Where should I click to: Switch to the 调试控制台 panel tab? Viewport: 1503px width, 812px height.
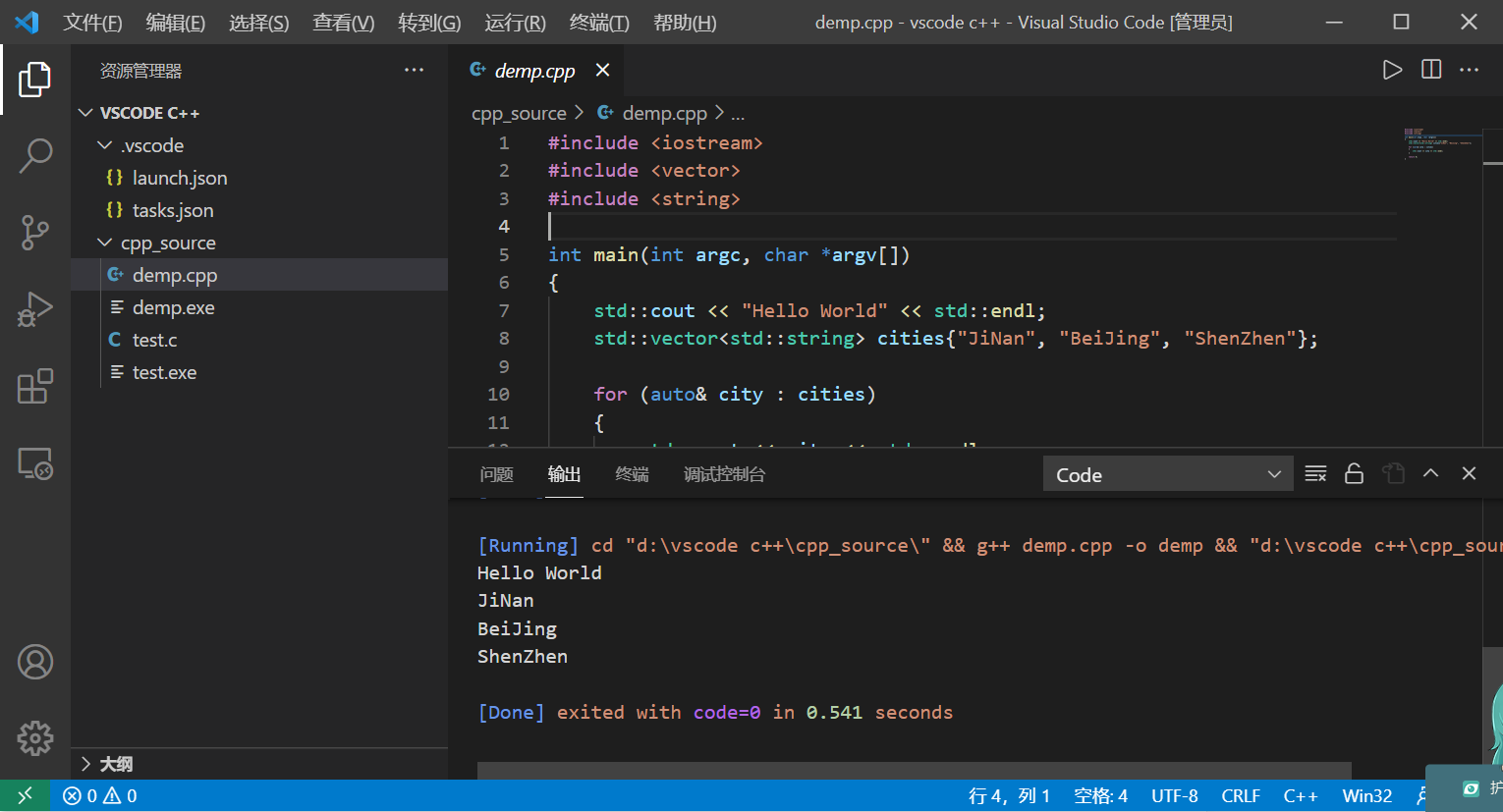[x=724, y=474]
